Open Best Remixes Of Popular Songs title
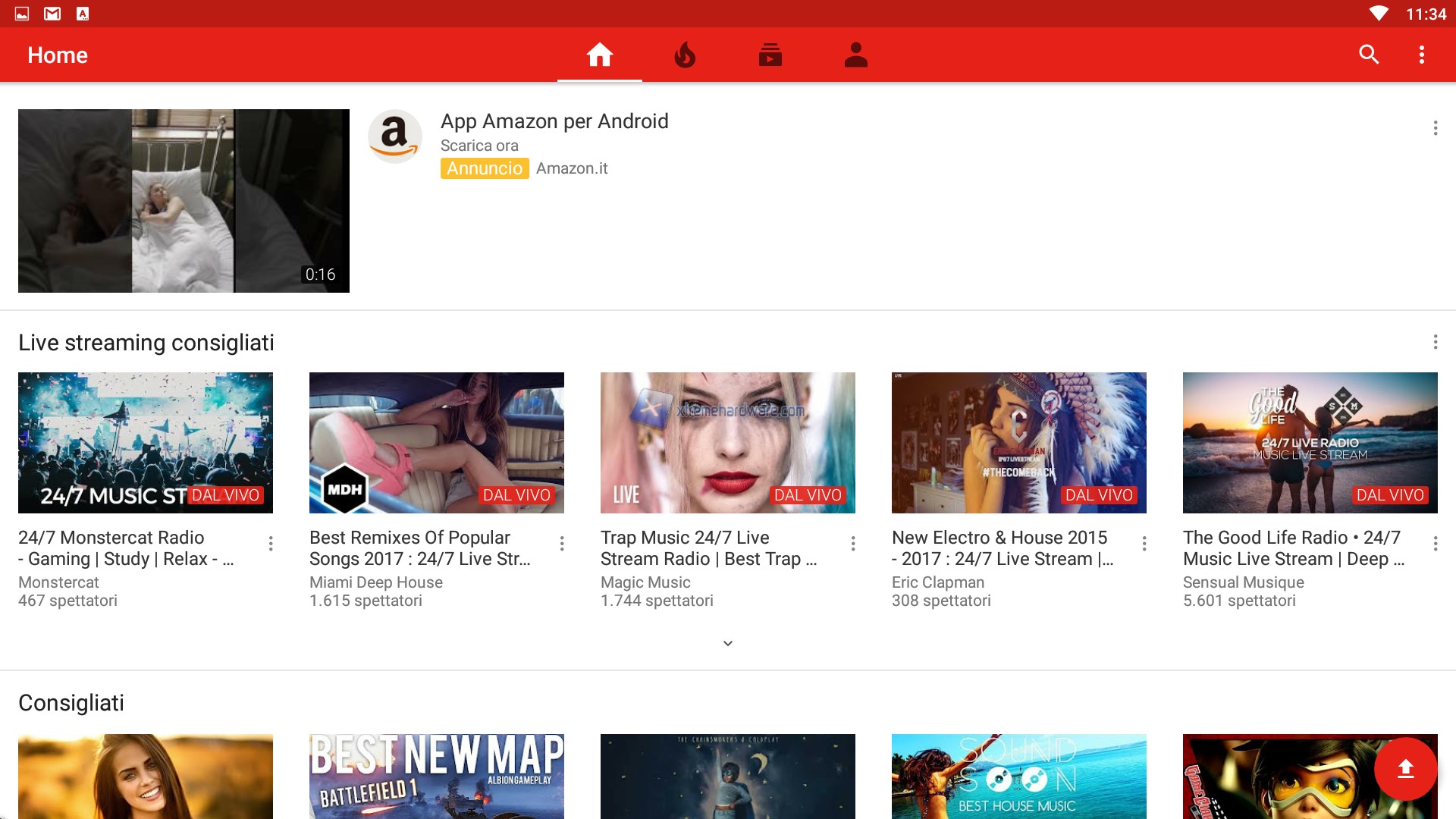The height and width of the screenshot is (819, 1456). pos(419,548)
